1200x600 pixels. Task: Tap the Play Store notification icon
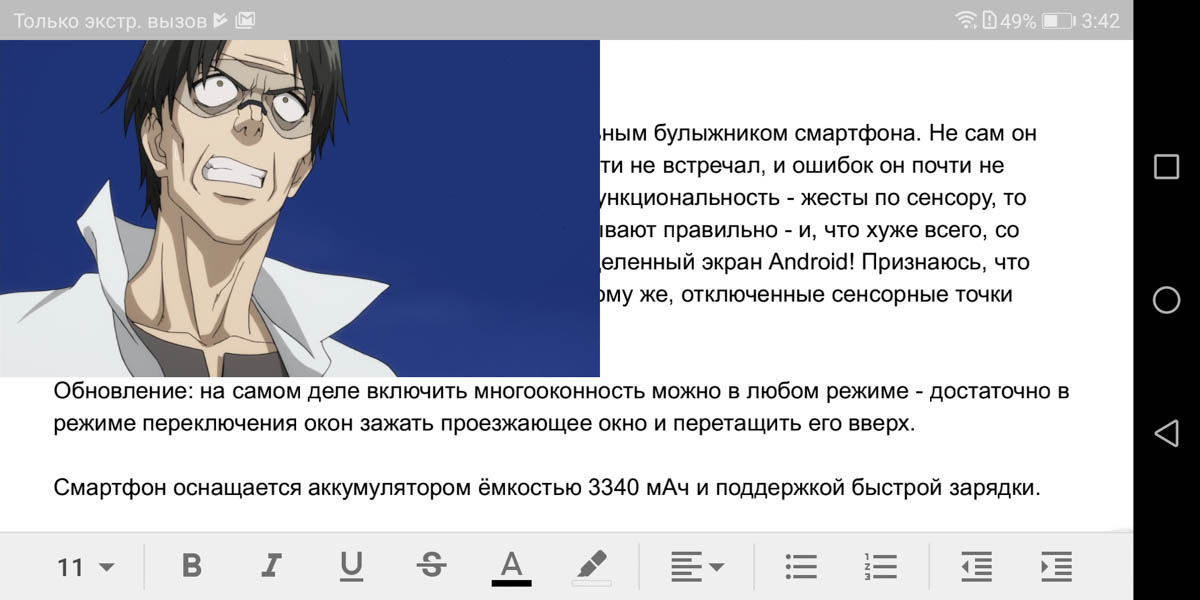coord(222,20)
